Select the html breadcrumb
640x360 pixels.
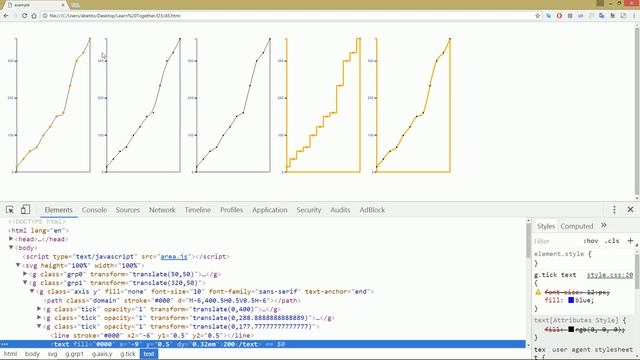point(11,354)
